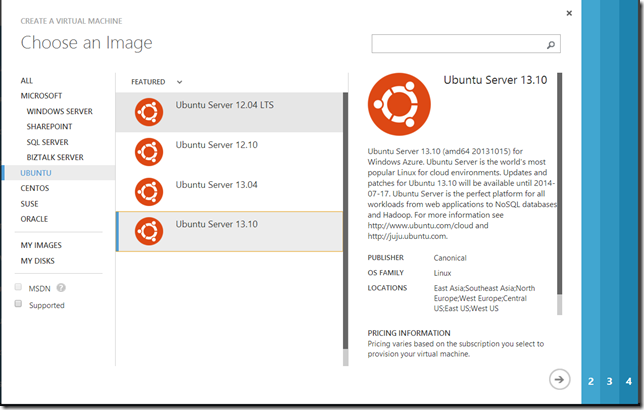Click the details pane vertical scrollbar
Screen dimensions: 644x410
coord(559,193)
